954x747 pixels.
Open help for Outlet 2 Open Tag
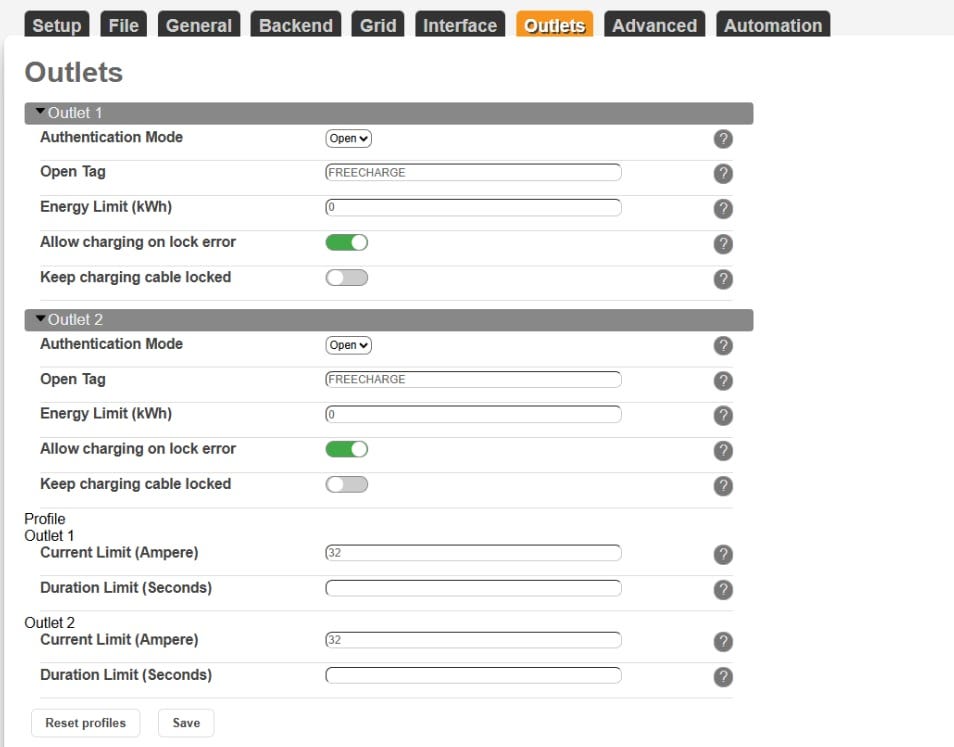tap(723, 381)
